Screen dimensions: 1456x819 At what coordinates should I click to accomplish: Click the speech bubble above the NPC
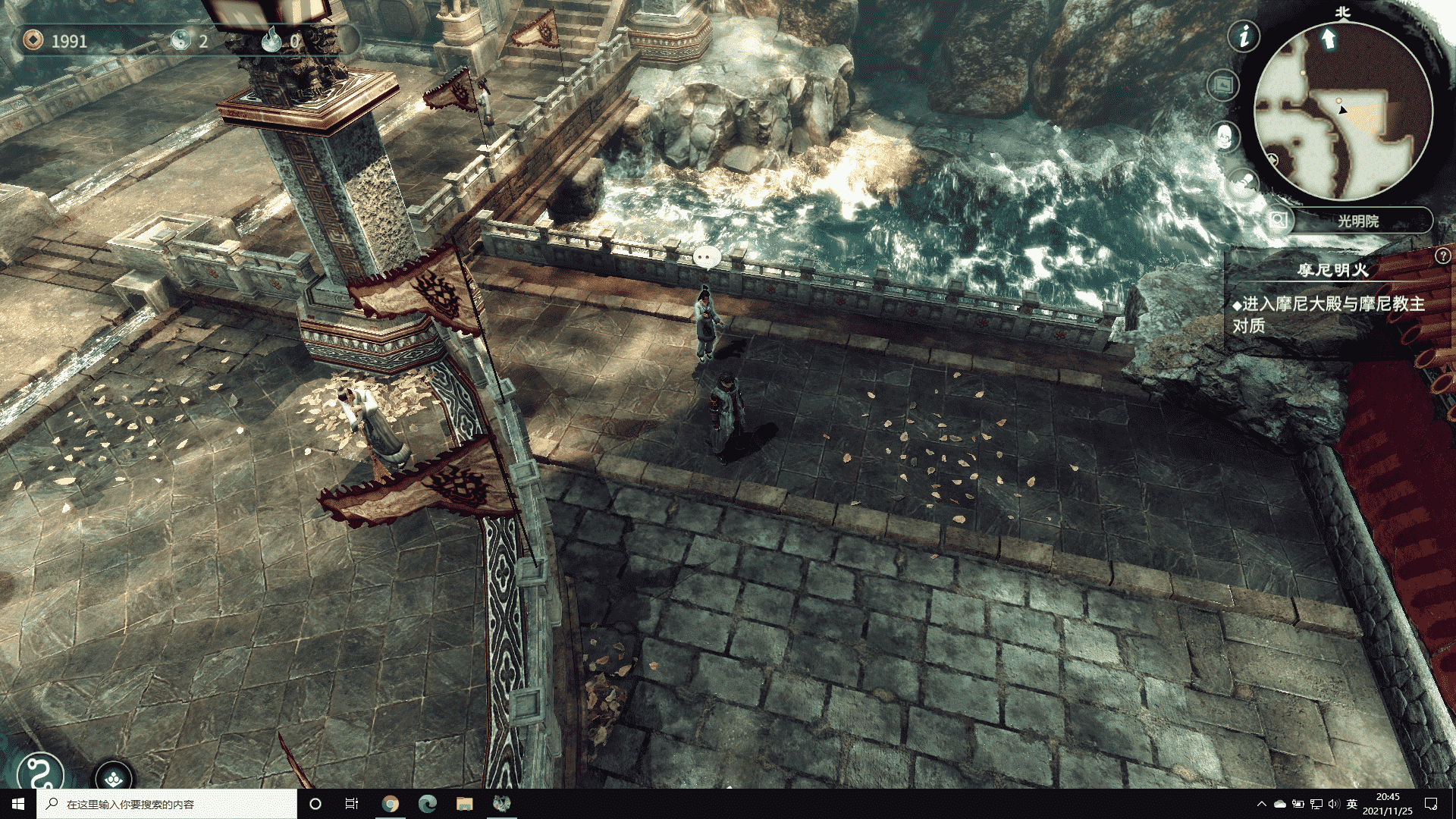point(706,257)
